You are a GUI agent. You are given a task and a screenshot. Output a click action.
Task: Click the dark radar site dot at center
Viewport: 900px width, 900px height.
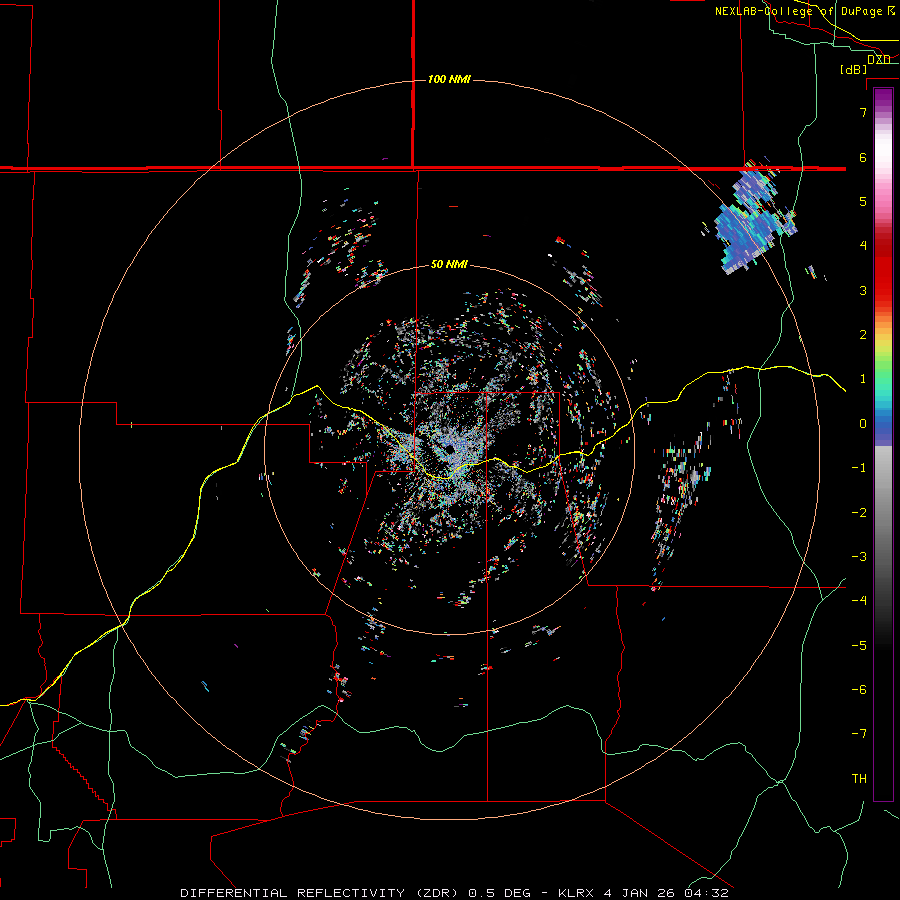[x=449, y=449]
